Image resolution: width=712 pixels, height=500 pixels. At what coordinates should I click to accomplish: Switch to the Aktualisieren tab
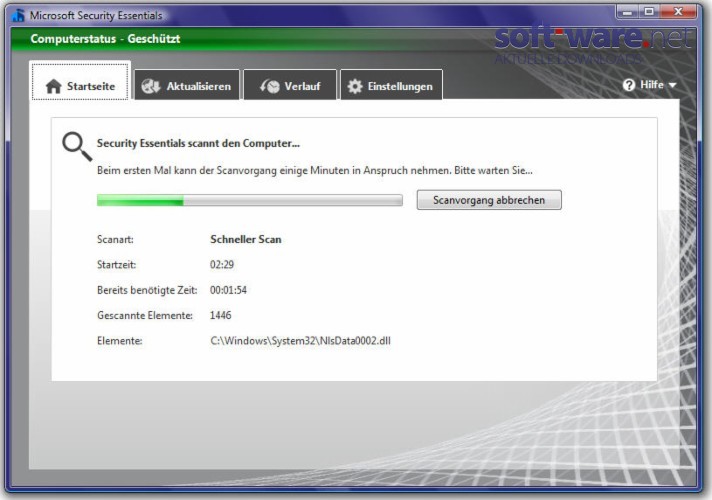tap(187, 85)
